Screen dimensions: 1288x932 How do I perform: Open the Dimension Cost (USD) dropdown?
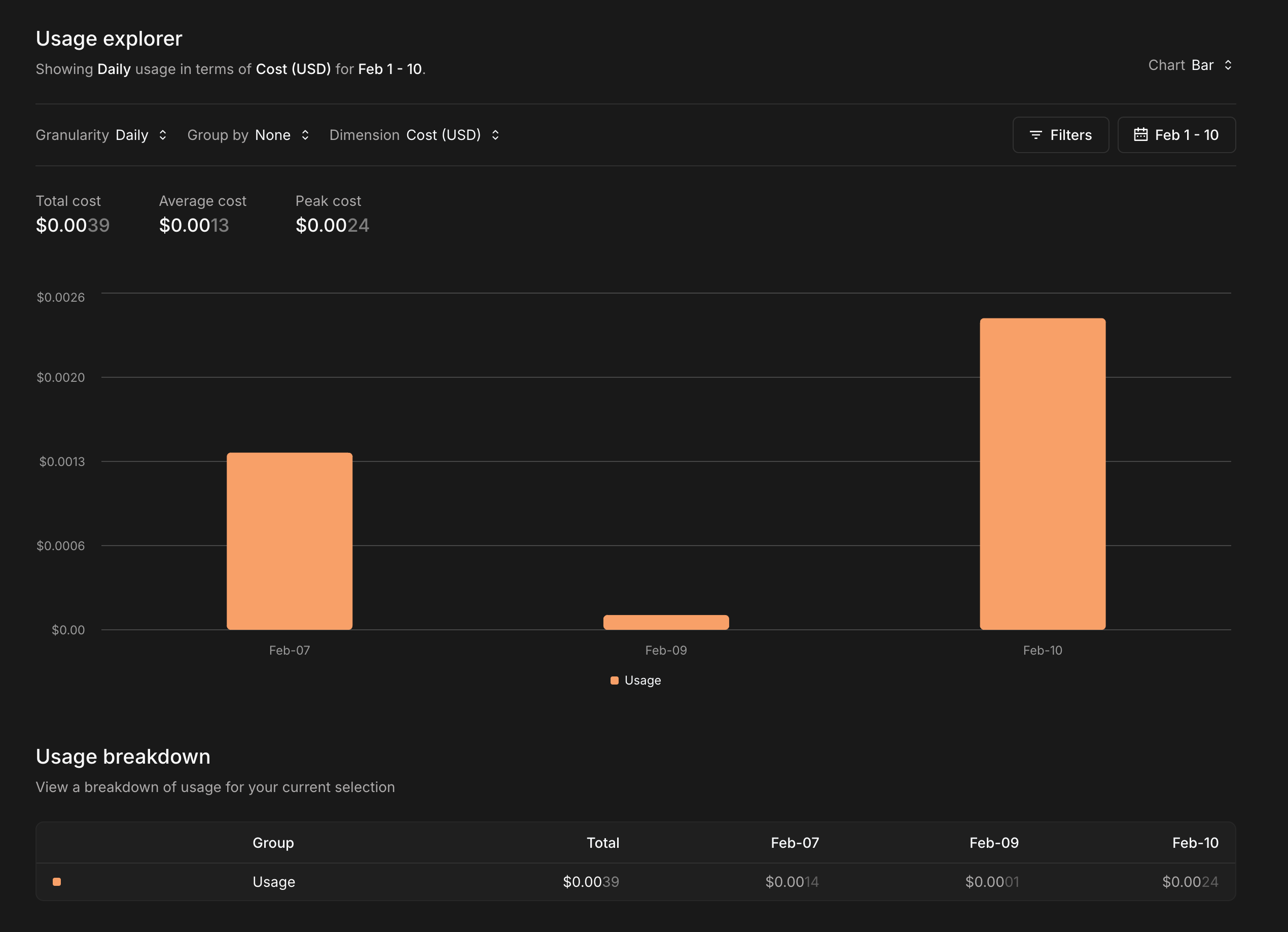[444, 135]
